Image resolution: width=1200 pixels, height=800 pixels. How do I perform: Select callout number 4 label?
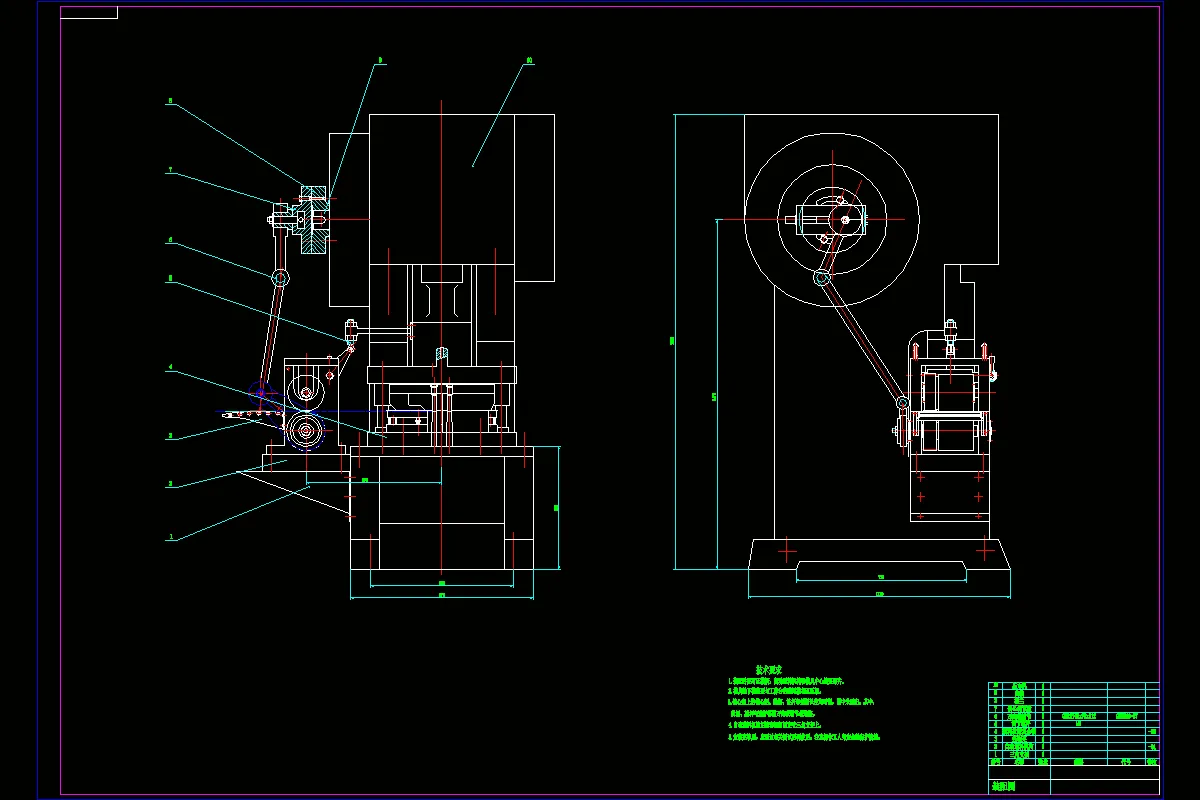[x=170, y=368]
